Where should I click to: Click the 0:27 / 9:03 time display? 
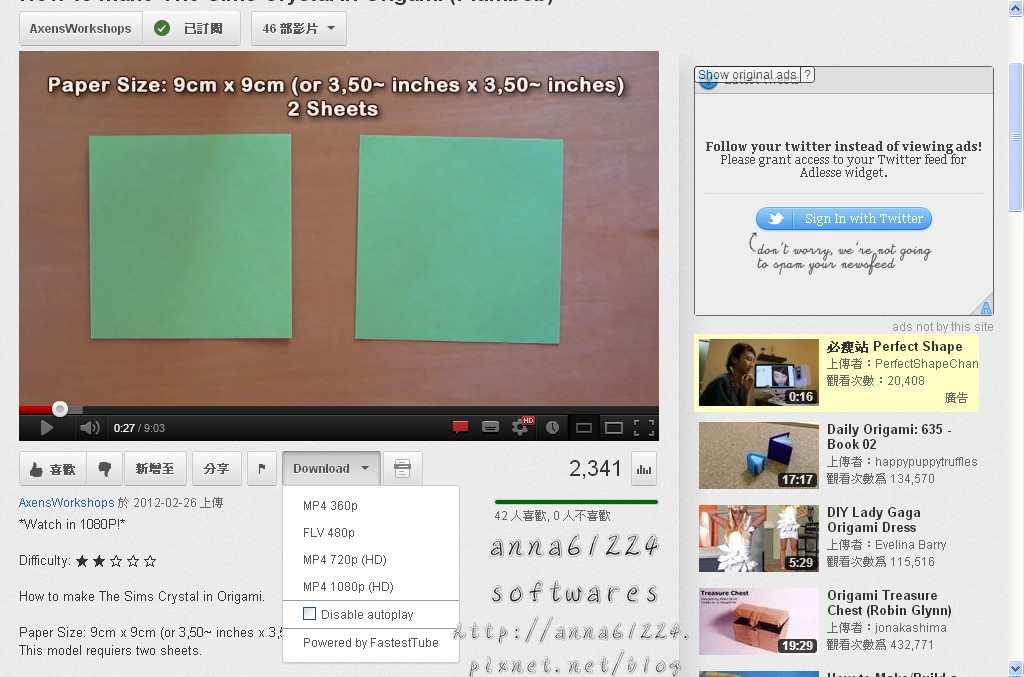pyautogui.click(x=139, y=428)
